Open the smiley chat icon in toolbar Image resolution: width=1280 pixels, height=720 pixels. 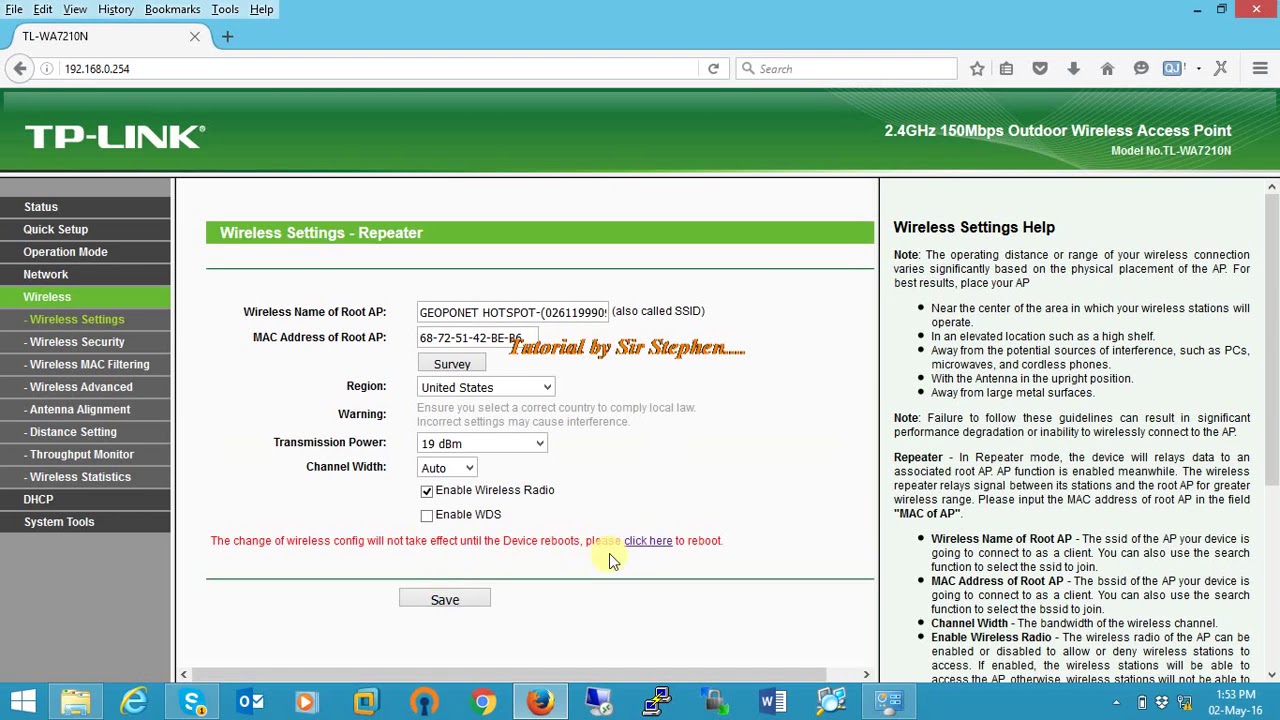point(1141,68)
